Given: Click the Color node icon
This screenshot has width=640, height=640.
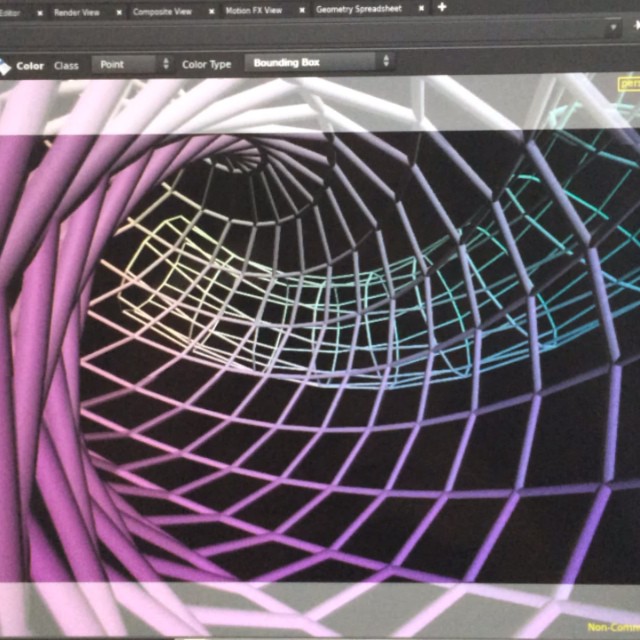Looking at the screenshot, I should (x=5, y=66).
